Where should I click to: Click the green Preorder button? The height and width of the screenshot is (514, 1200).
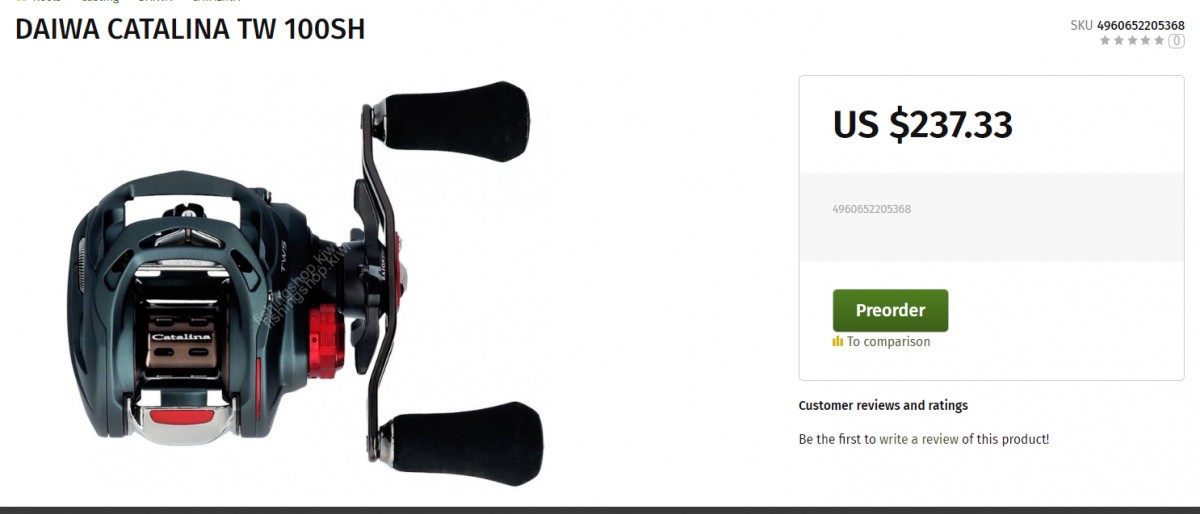(890, 310)
